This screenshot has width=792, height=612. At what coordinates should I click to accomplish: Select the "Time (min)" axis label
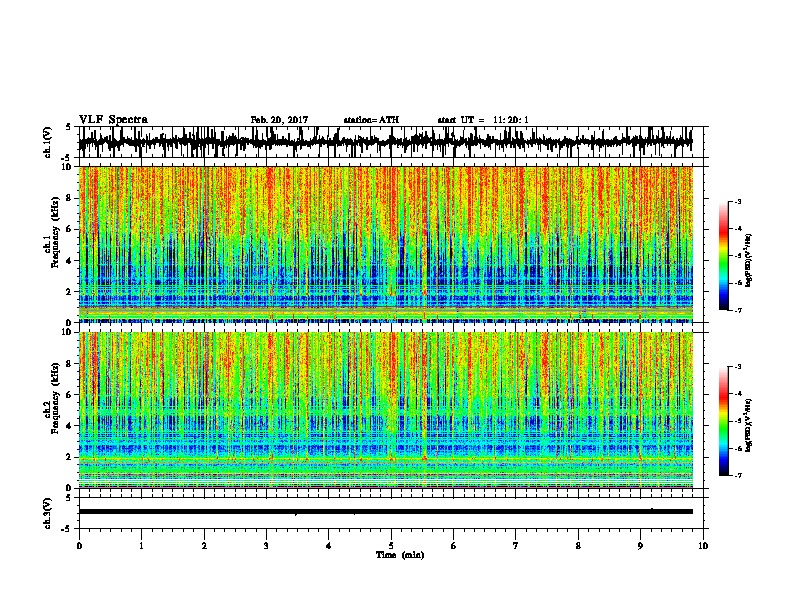[x=400, y=555]
